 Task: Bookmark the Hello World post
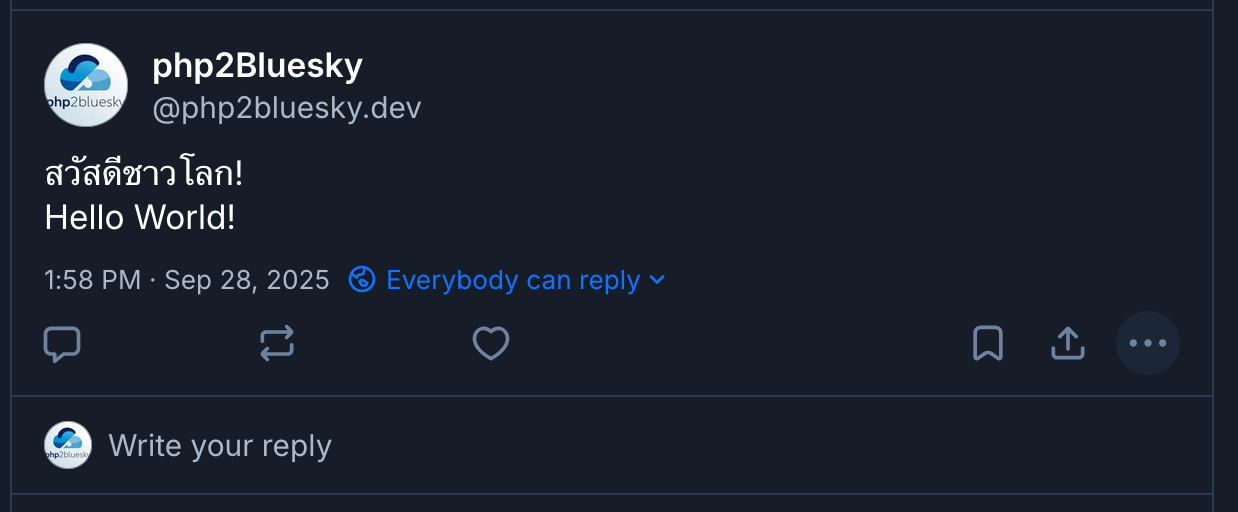[988, 344]
